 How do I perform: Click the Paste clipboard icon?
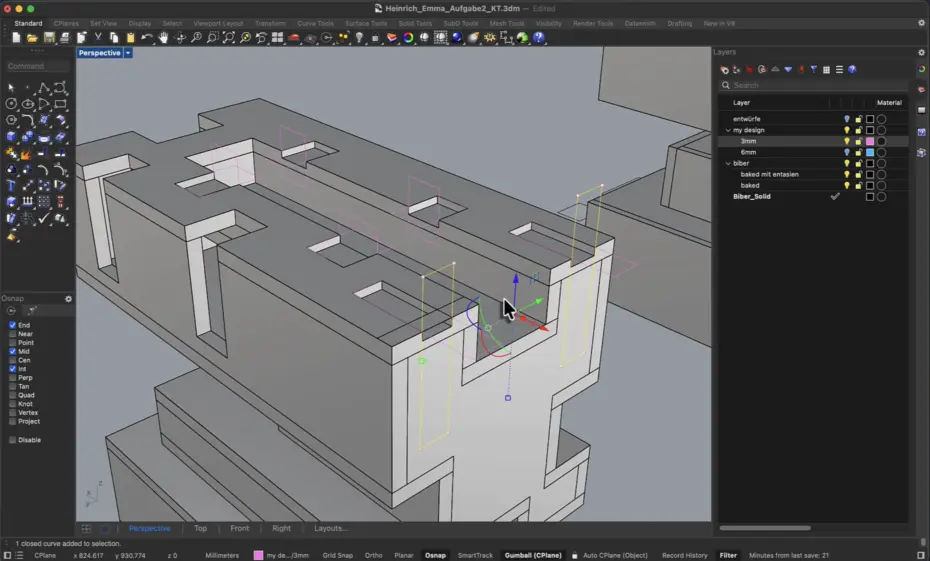pos(130,37)
